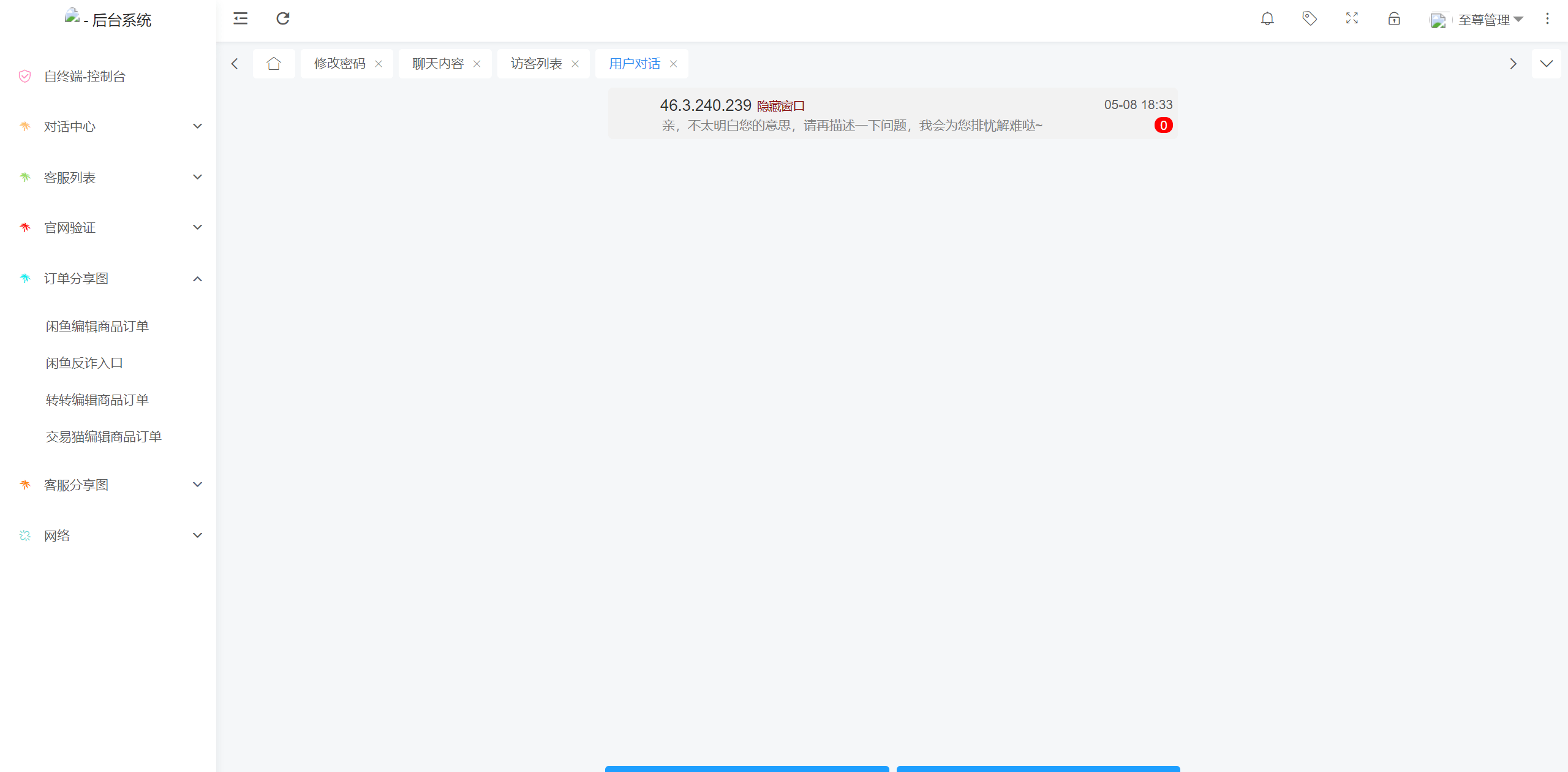
Task: Close the 访客列表 tab
Action: (x=575, y=64)
